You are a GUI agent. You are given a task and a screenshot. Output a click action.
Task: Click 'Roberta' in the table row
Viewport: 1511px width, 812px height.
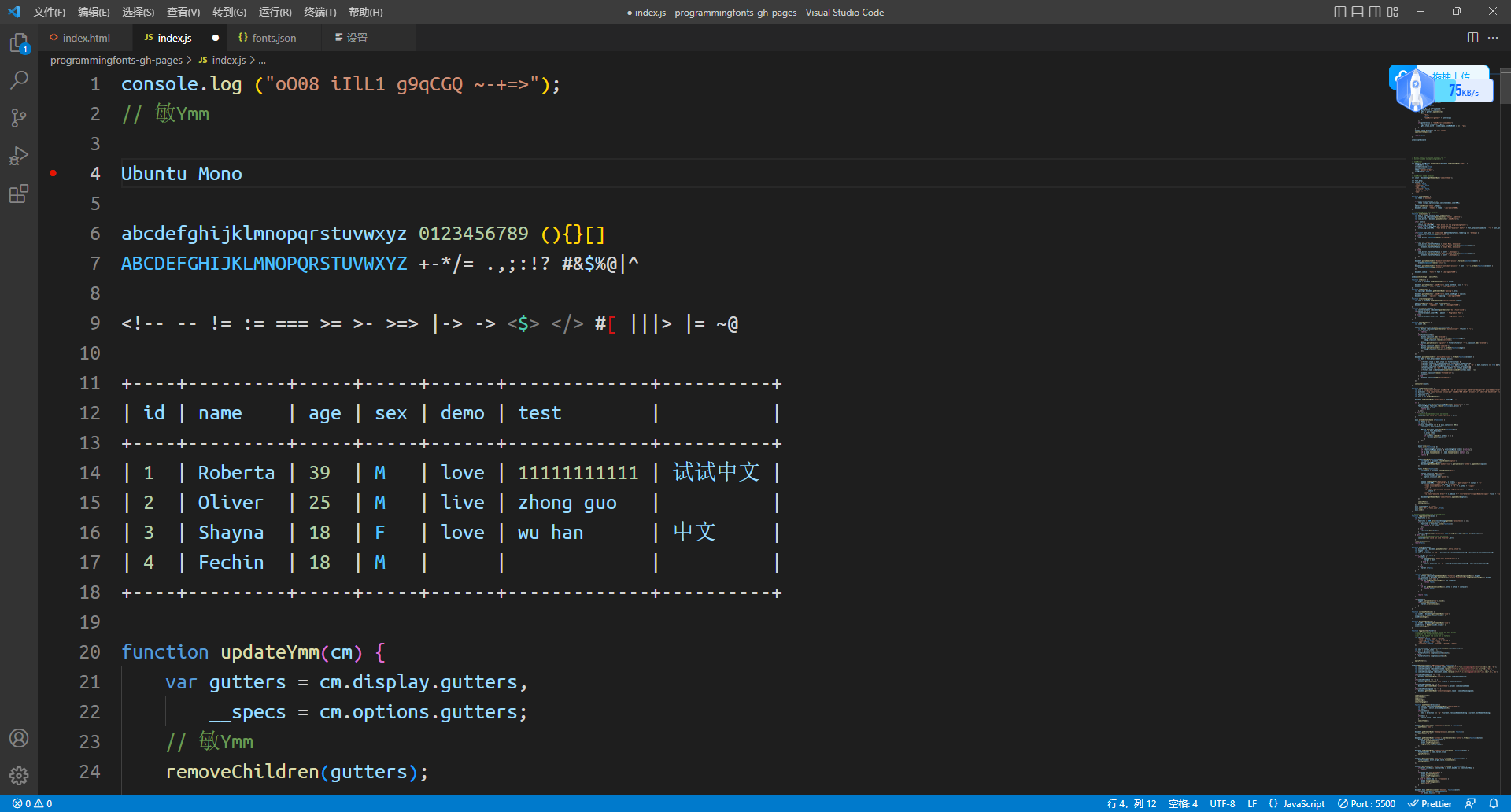click(x=237, y=472)
